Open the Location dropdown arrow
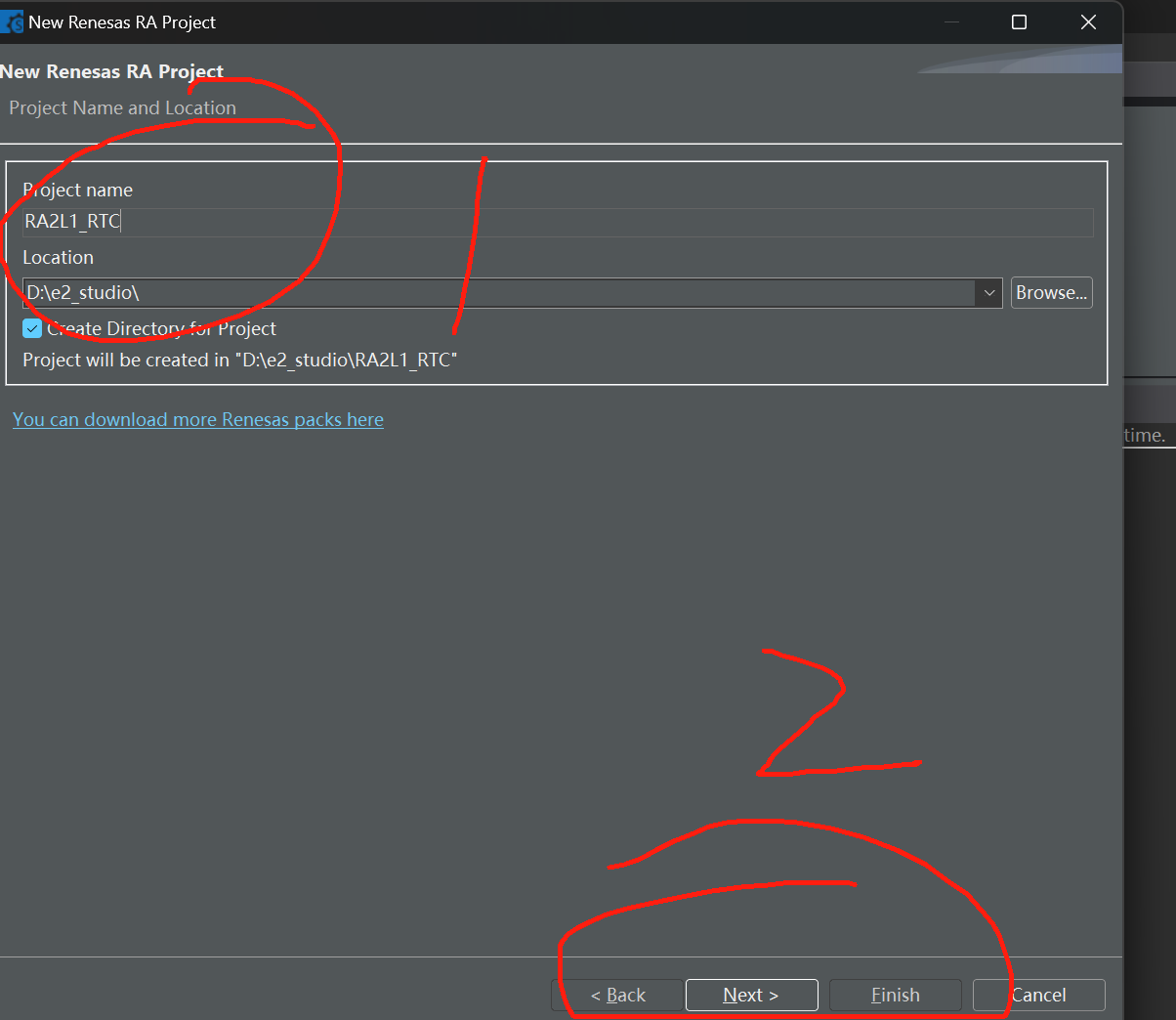Image resolution: width=1176 pixels, height=1020 pixels. pos(988,293)
